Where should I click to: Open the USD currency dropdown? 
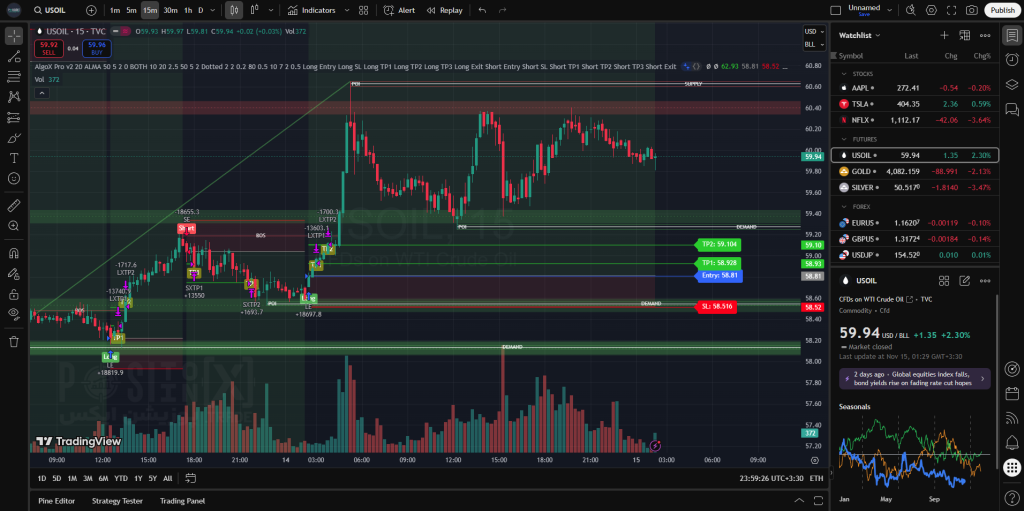tap(812, 31)
